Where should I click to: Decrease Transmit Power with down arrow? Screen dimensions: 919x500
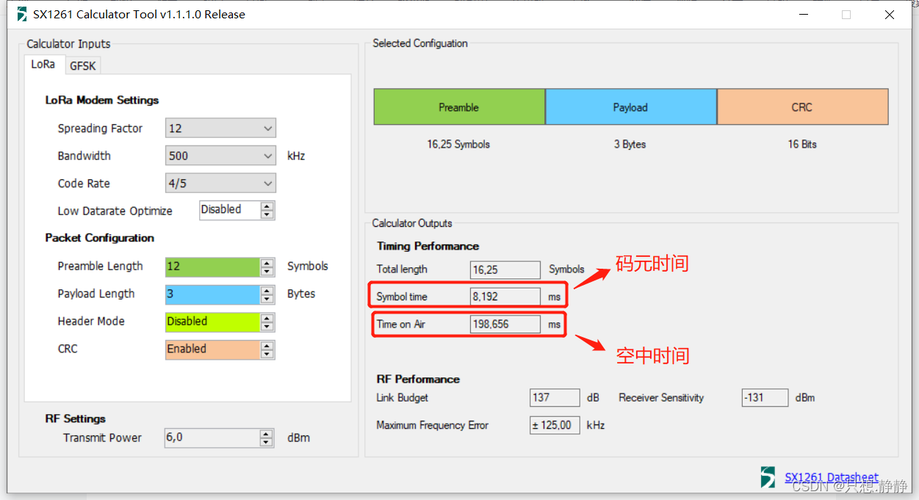pyautogui.click(x=267, y=442)
